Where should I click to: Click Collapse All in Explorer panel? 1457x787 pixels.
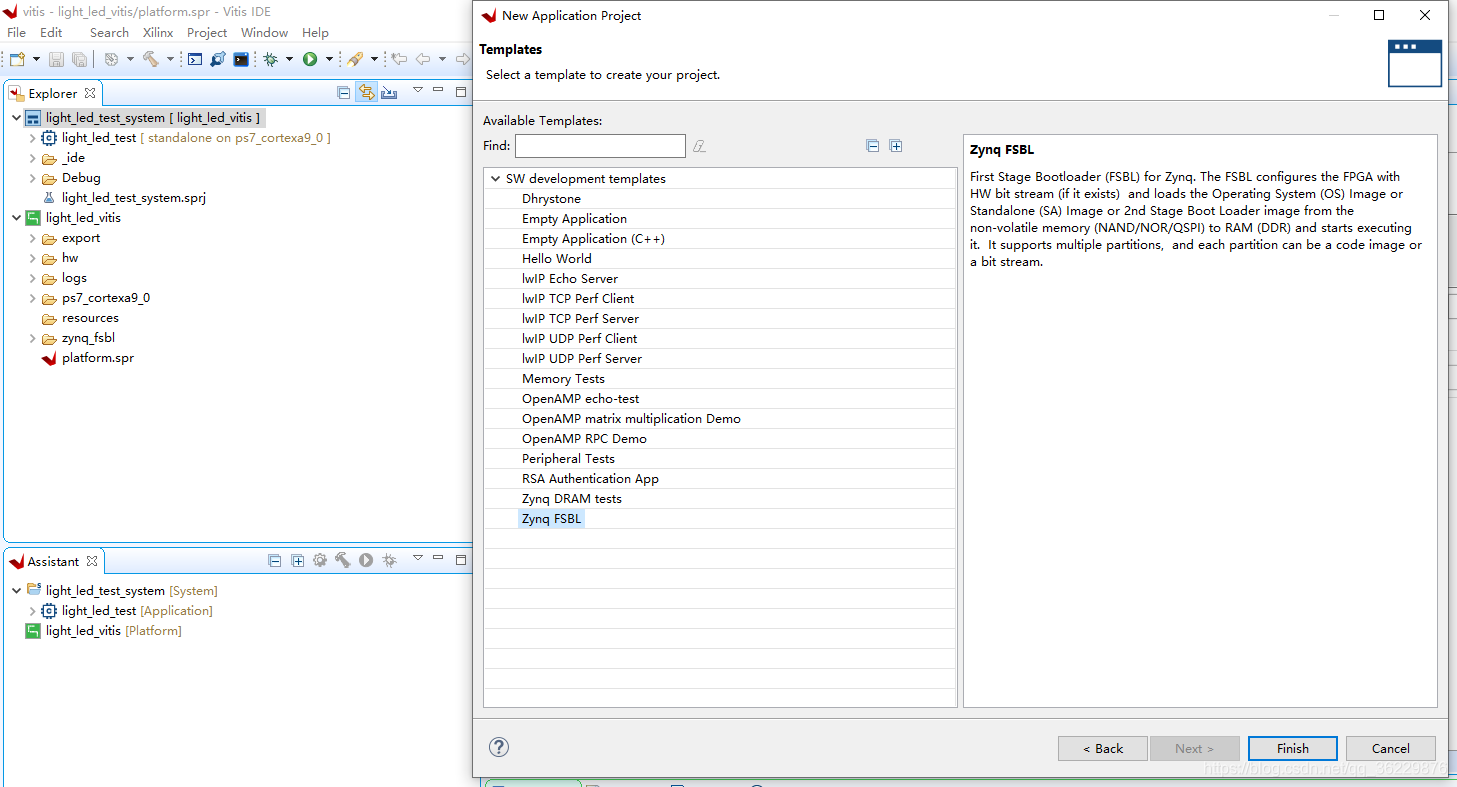tap(344, 93)
